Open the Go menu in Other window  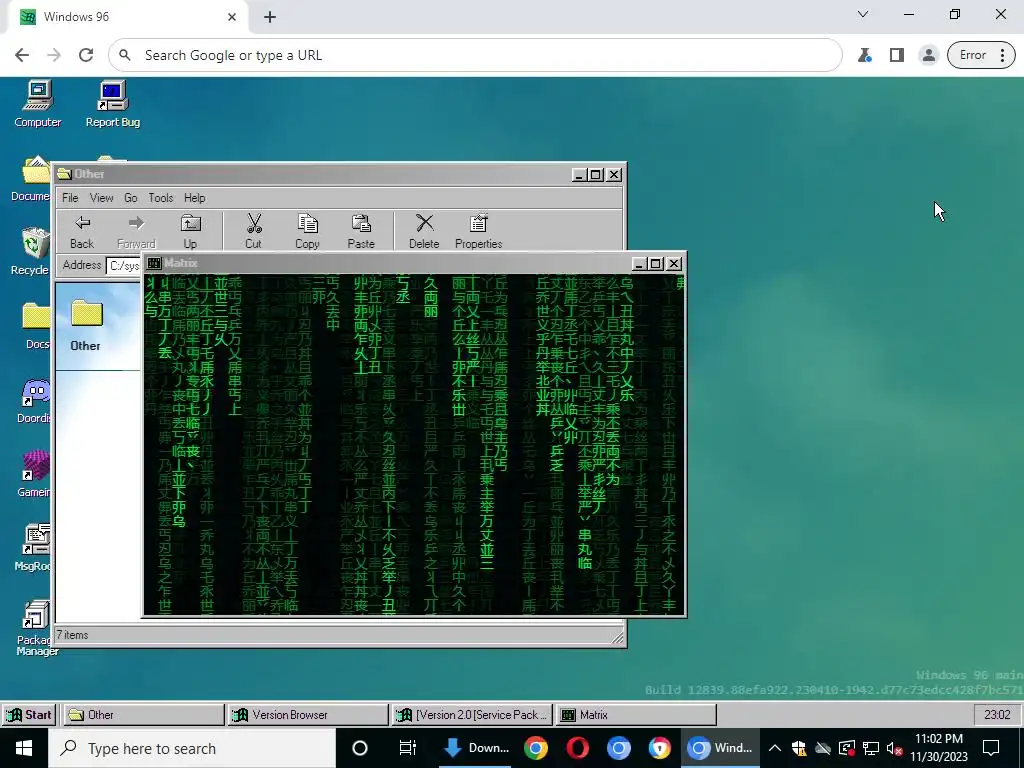pyautogui.click(x=131, y=198)
